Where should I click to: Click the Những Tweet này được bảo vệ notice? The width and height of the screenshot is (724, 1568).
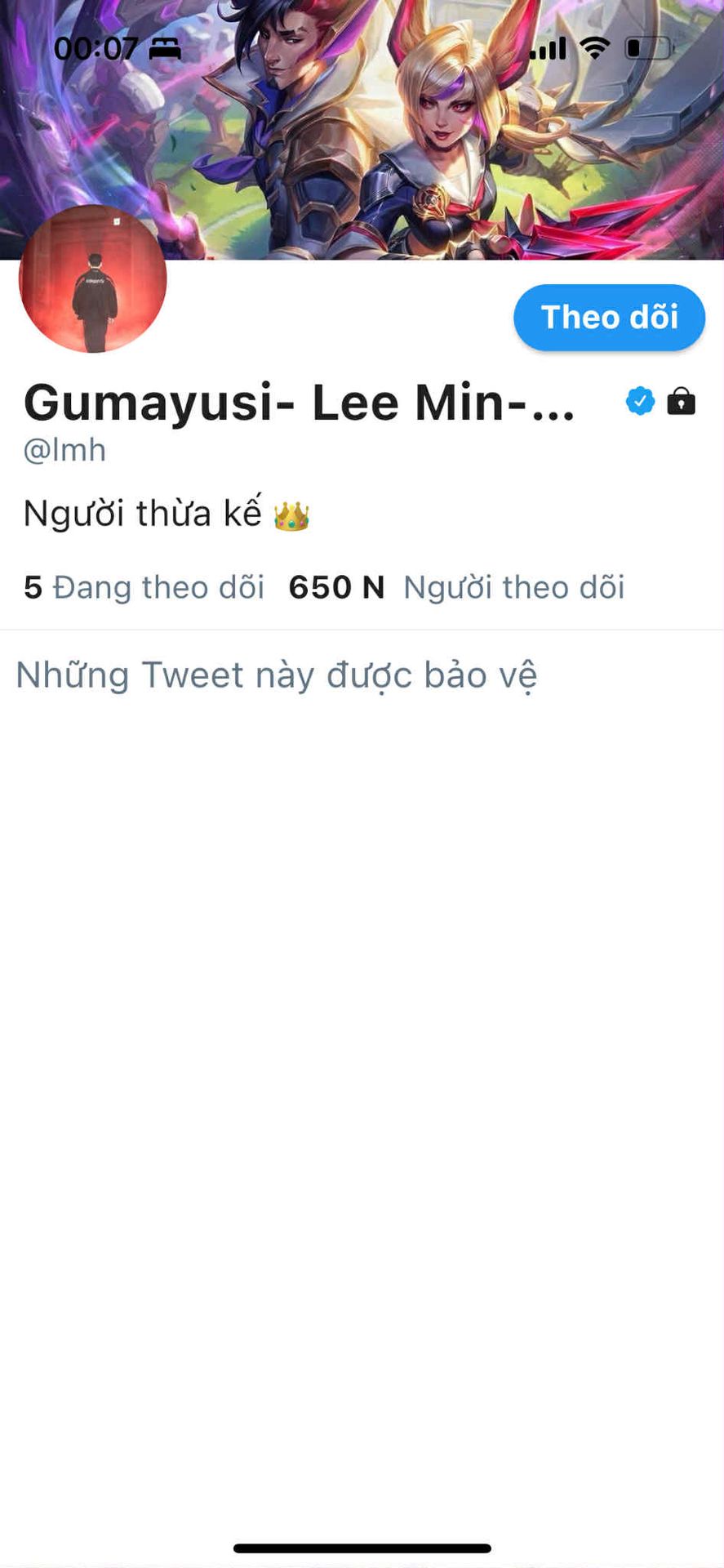(277, 675)
